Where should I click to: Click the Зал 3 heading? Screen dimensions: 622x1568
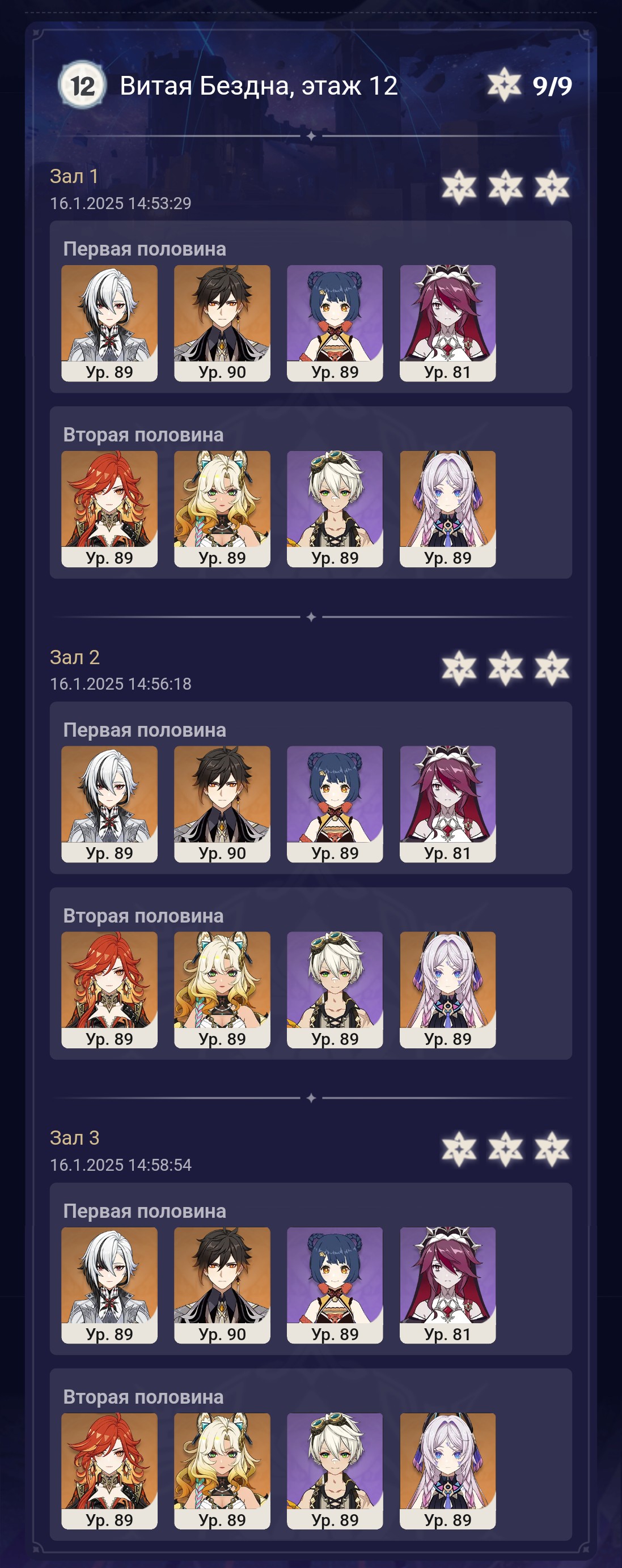(x=74, y=1138)
